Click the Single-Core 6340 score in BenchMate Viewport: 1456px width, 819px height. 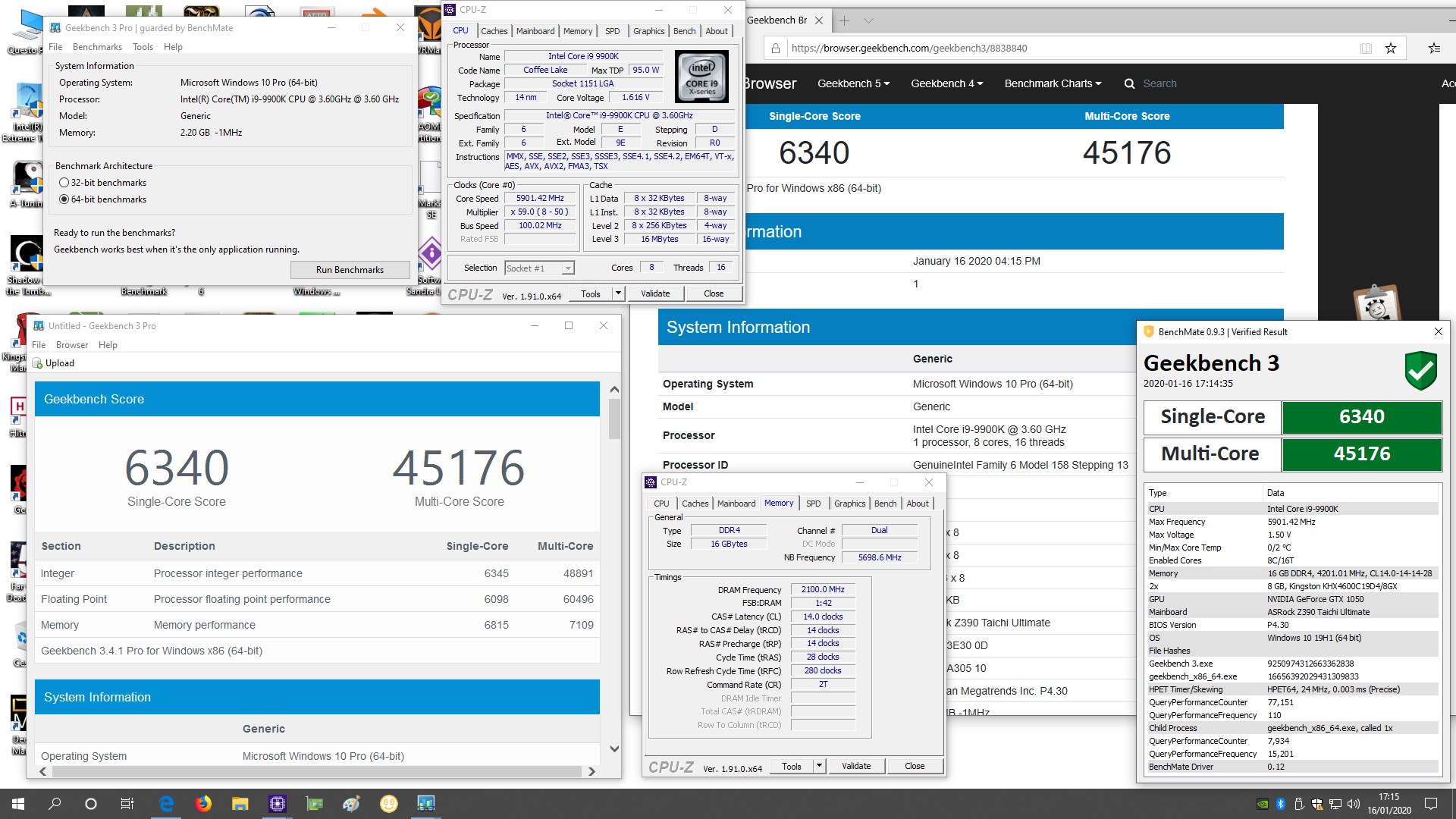[x=1361, y=417]
